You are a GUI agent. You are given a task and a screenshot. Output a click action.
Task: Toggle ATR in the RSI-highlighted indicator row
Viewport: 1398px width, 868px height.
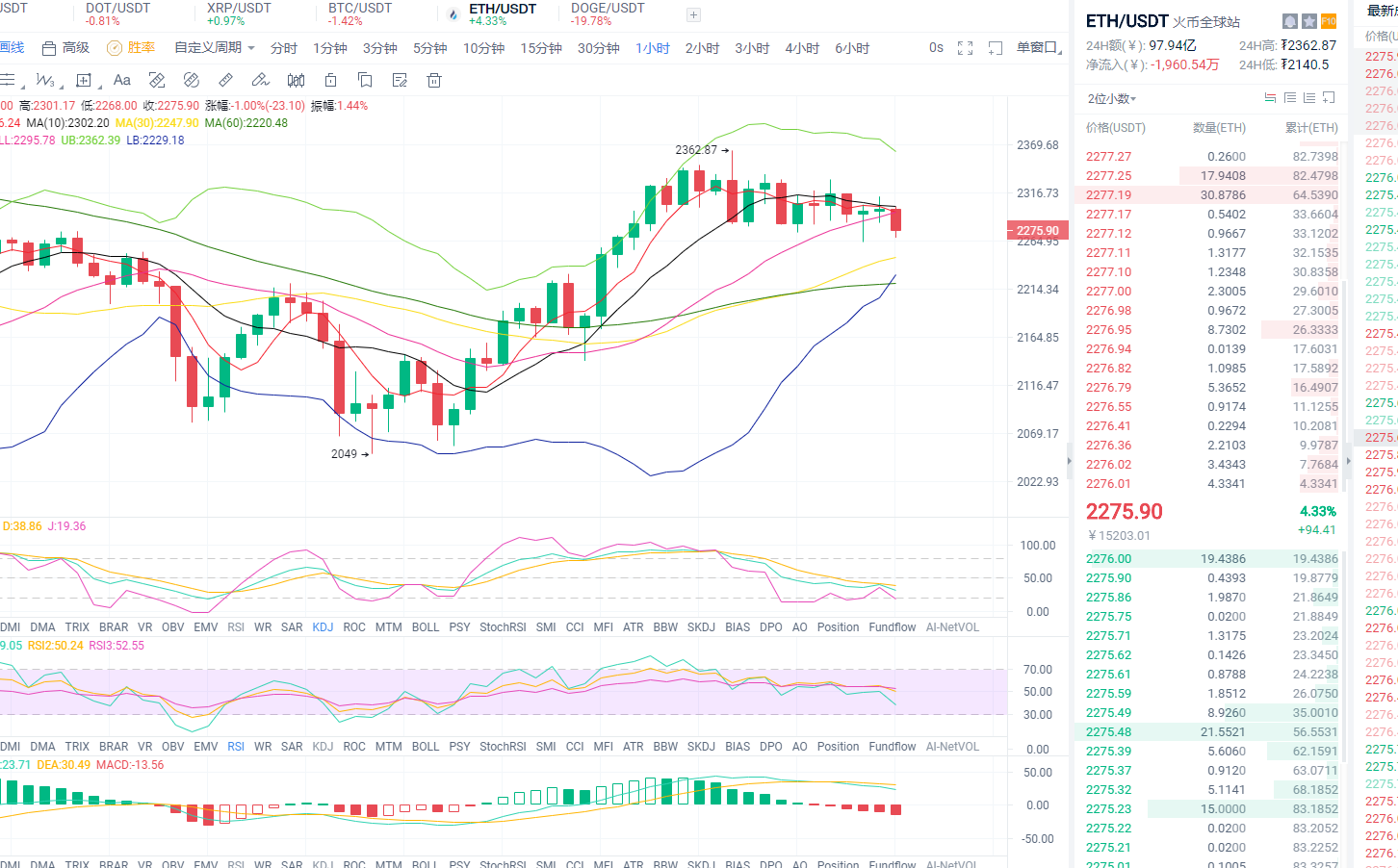[x=634, y=747]
